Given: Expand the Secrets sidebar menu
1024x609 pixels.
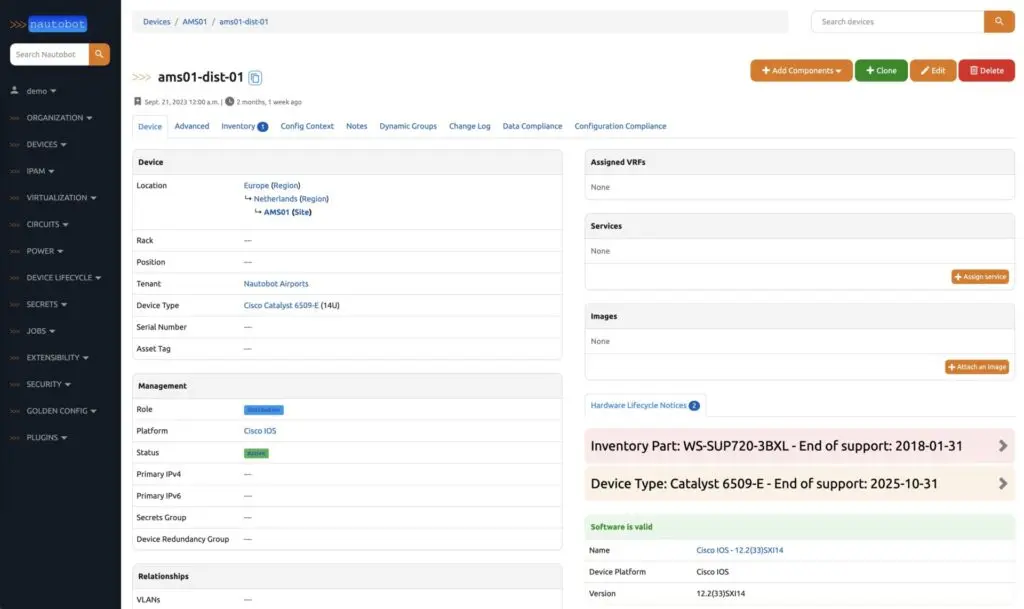Looking at the screenshot, I should coord(46,304).
